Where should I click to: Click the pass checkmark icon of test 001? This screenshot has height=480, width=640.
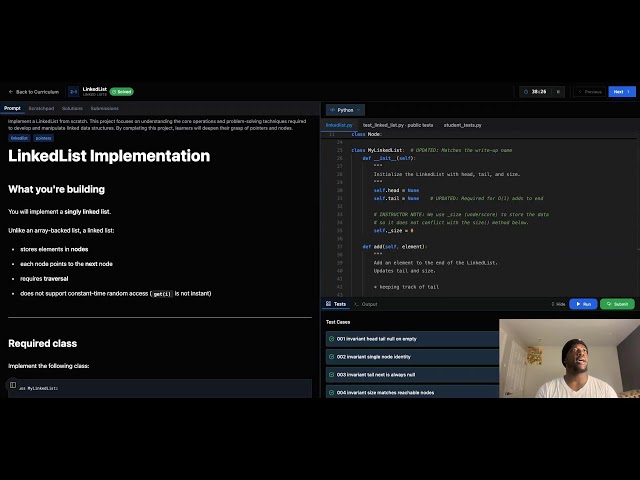331,339
